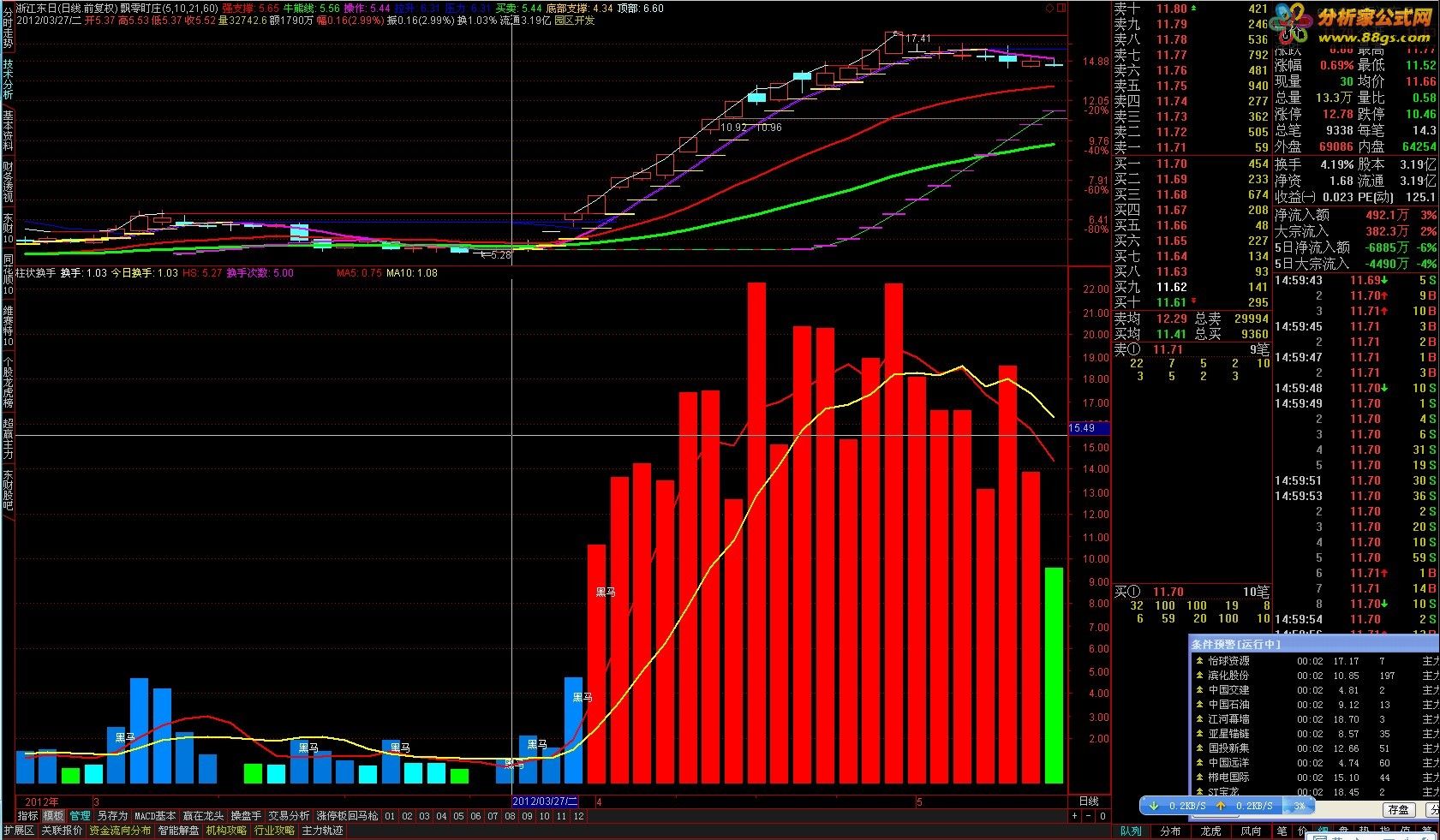The image size is (1440, 840).
Task: Click the 买一 price 11.70
Action: coord(1171,164)
